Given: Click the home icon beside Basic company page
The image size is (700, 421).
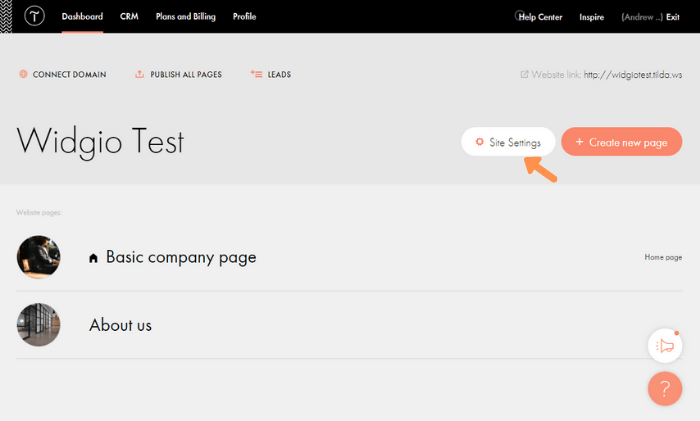Looking at the screenshot, I should click(x=93, y=258).
